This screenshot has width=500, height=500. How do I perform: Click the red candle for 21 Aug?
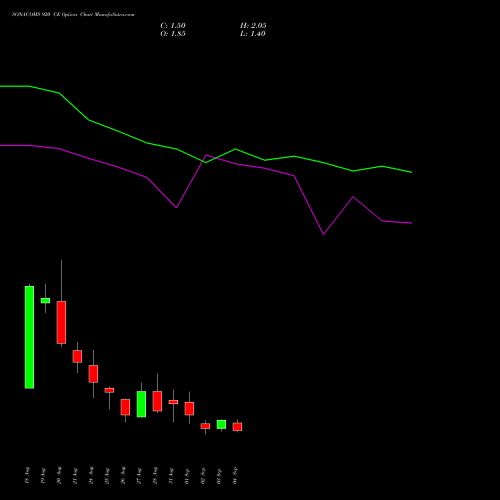point(77,356)
